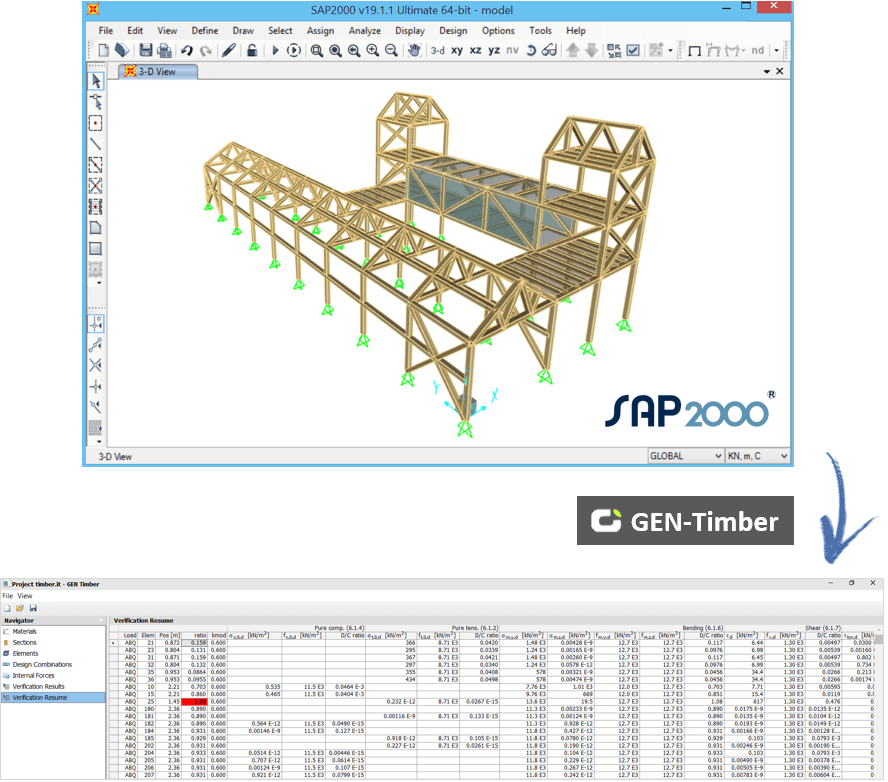The height and width of the screenshot is (782, 888).
Task: Open the view window list dropdown arrow
Action: point(767,71)
